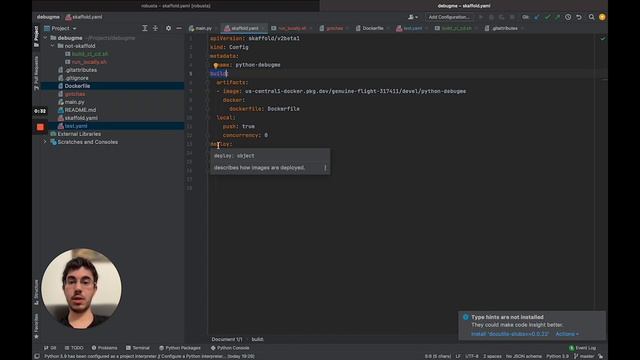Open the Favorites side panel
The width and height of the screenshot is (640, 360).
point(36,326)
